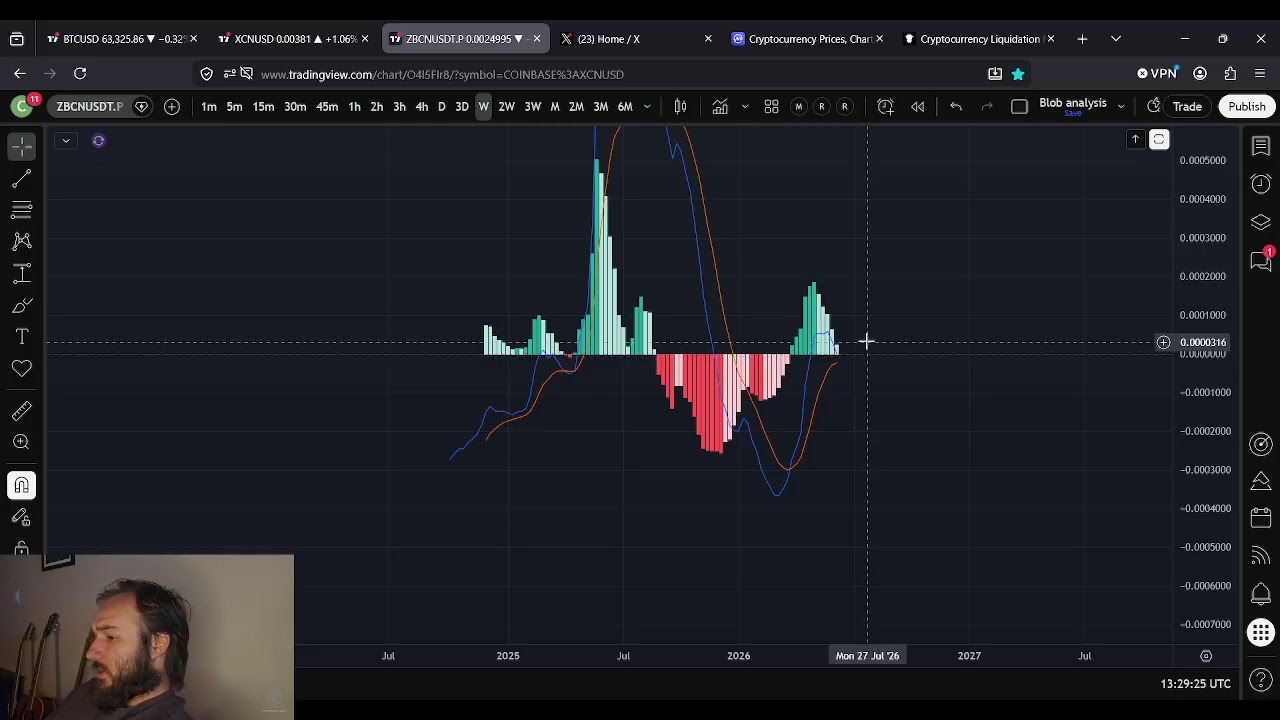
Task: Undo the last chart action
Action: (956, 106)
